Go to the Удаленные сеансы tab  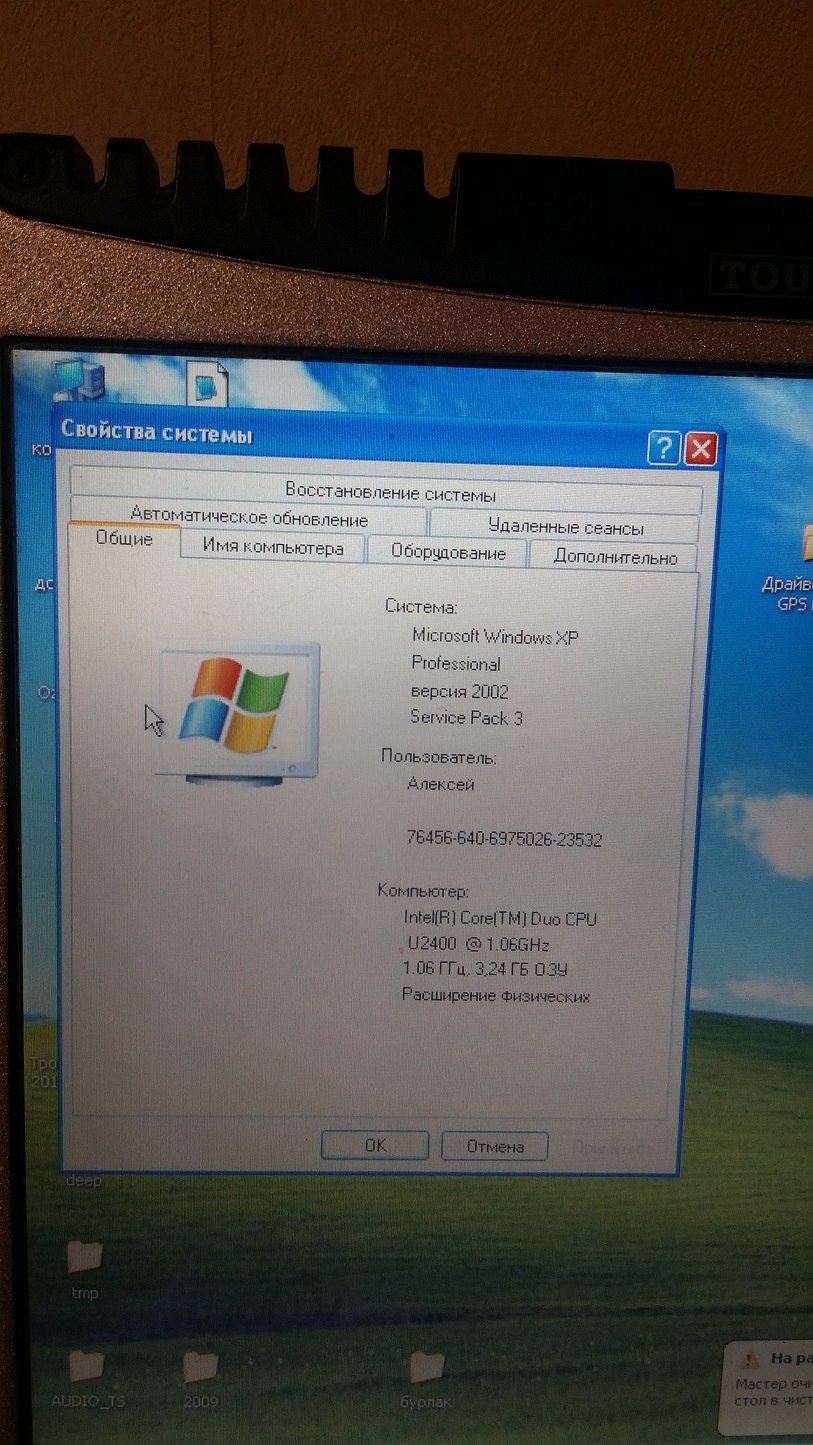coord(565,527)
